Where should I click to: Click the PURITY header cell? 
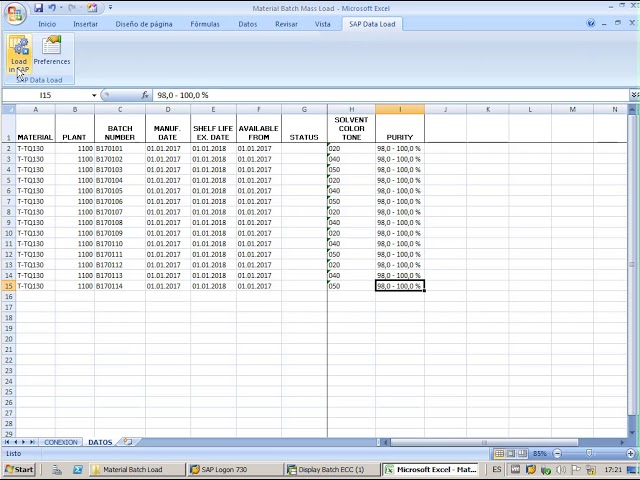[x=400, y=129]
